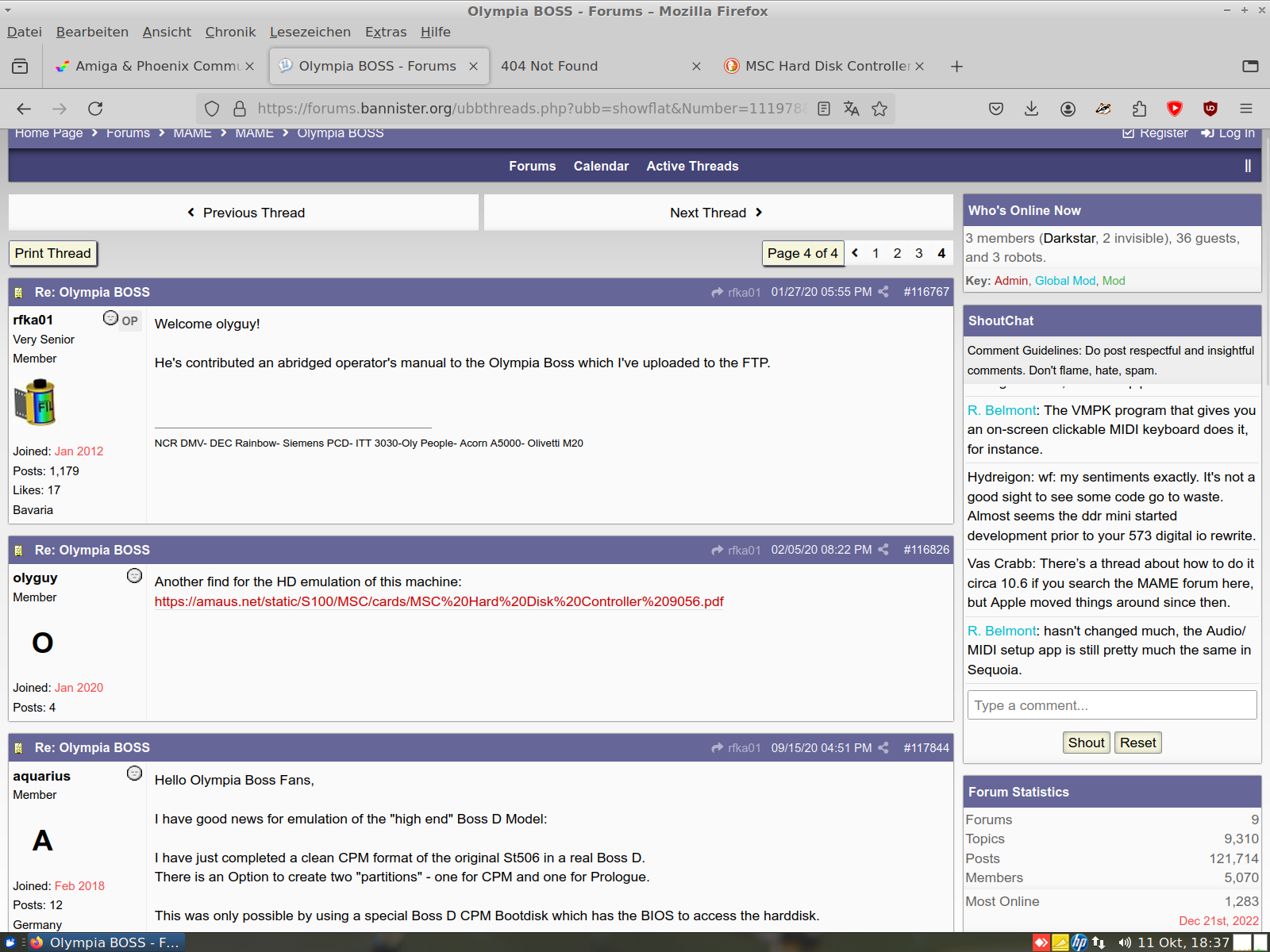Open MSC Hard Disk Controller PDF link
Screen dimensions: 1270x952
(439, 601)
